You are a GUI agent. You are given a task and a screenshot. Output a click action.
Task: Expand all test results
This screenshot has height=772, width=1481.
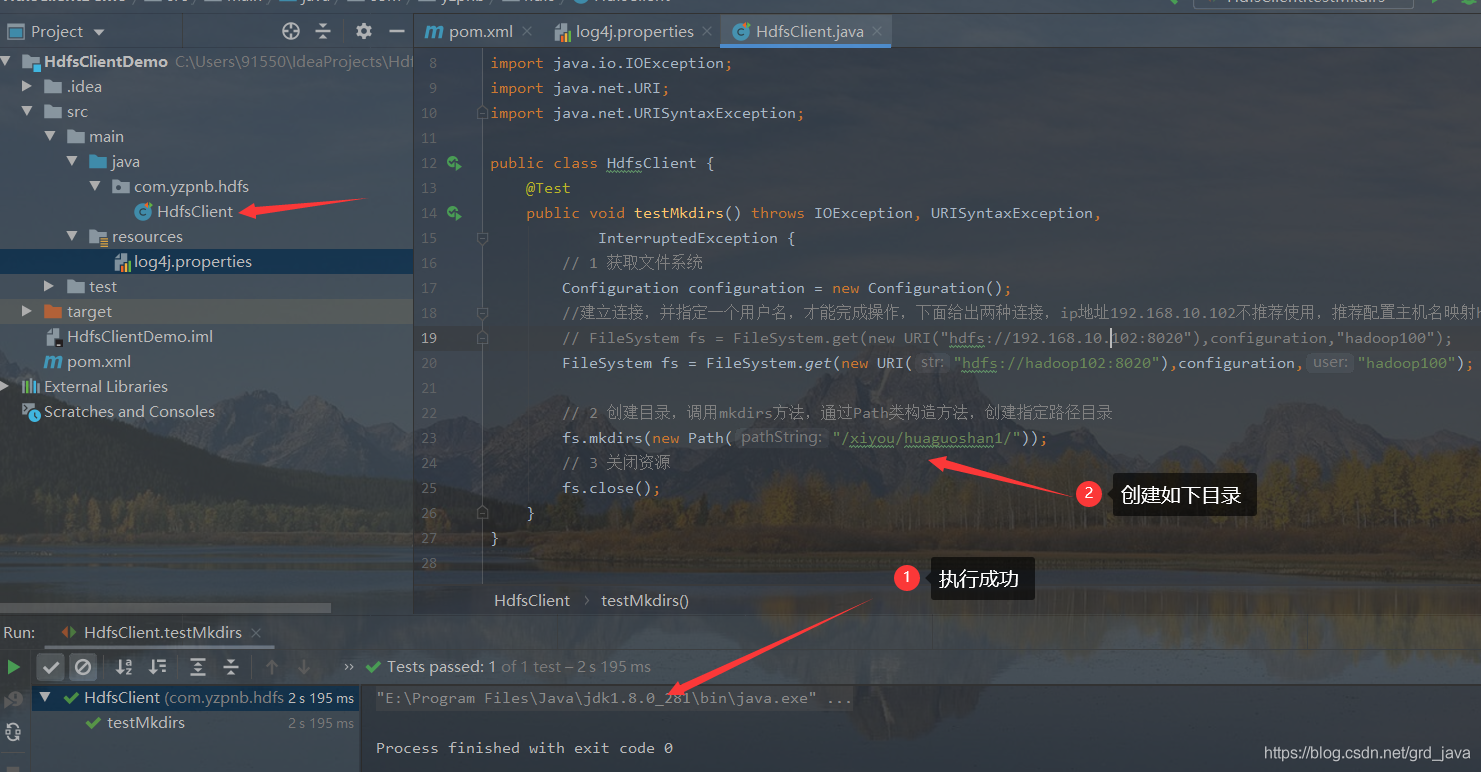point(198,667)
